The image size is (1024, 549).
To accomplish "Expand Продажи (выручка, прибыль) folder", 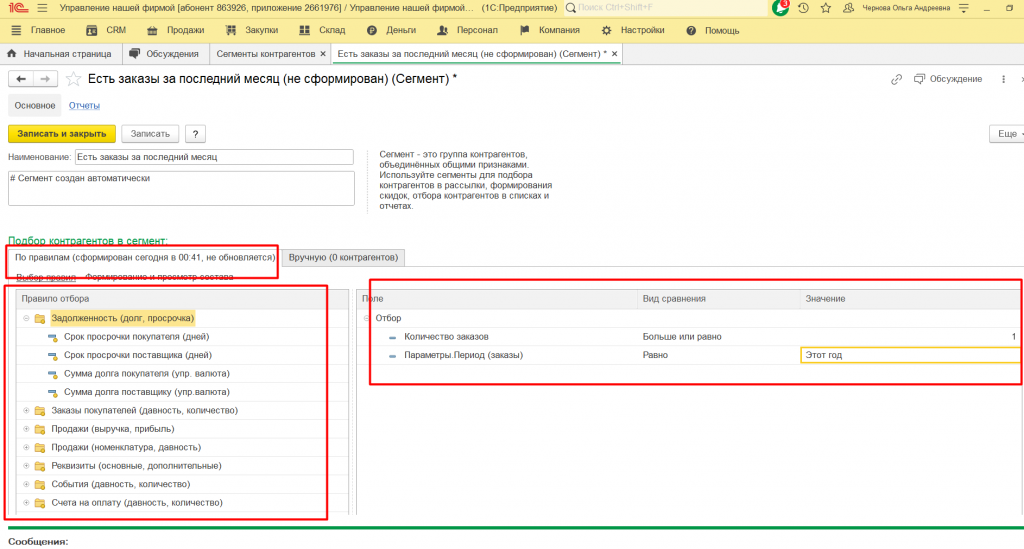I will [26, 429].
